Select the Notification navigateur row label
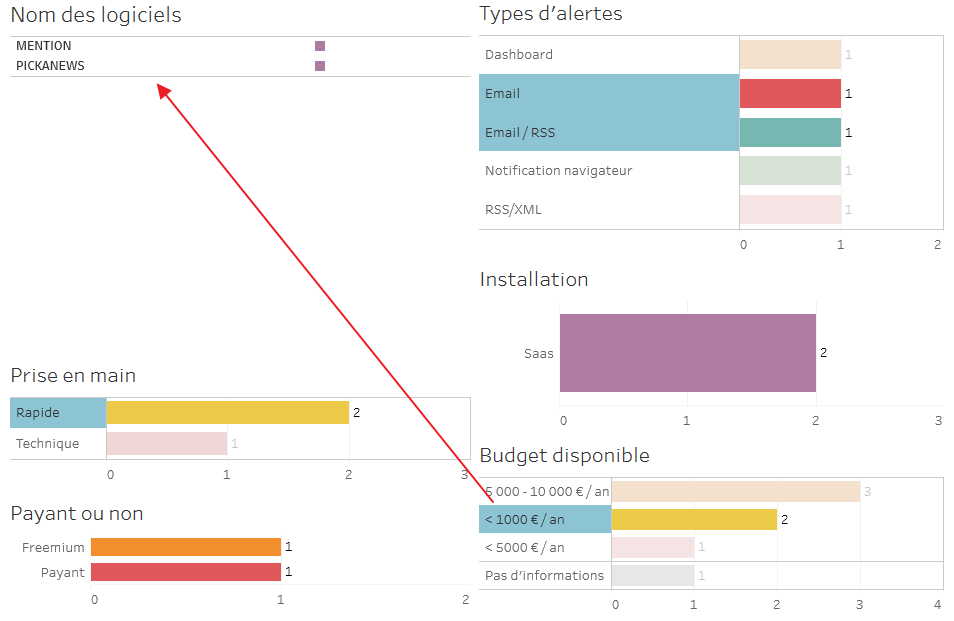 point(559,171)
